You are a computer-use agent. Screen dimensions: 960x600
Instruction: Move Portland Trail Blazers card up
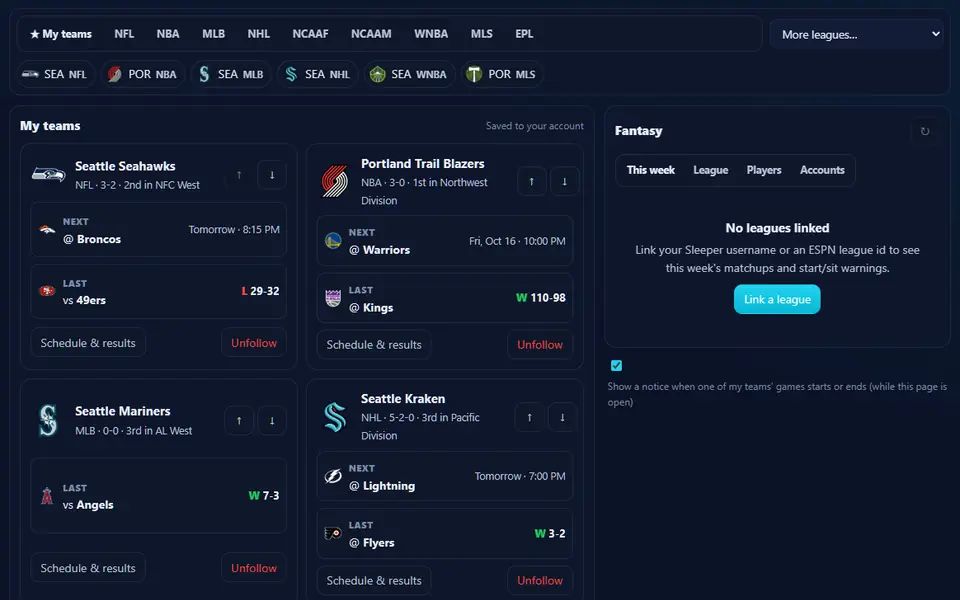pos(531,181)
